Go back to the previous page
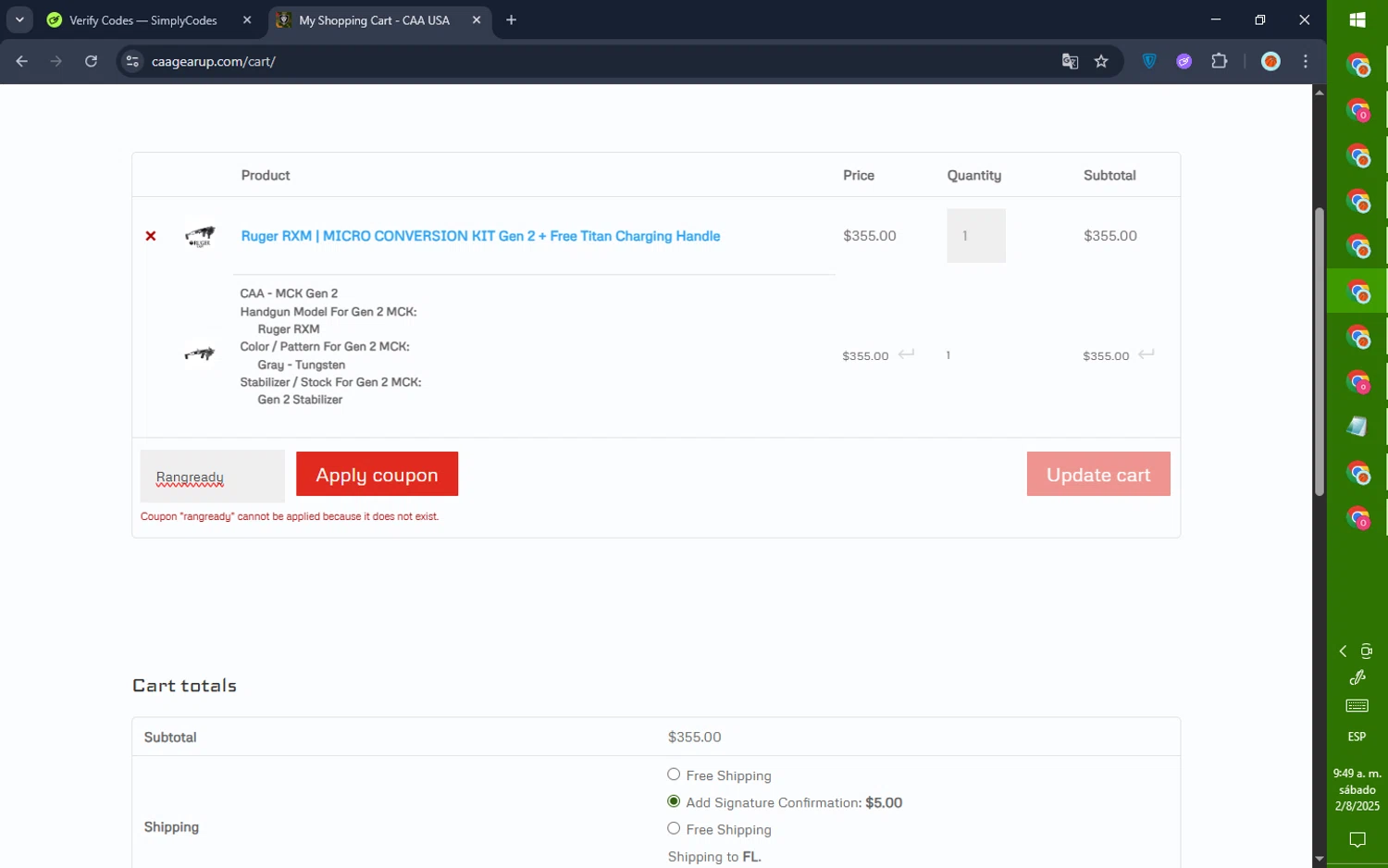Image resolution: width=1388 pixels, height=868 pixels. 22,61
